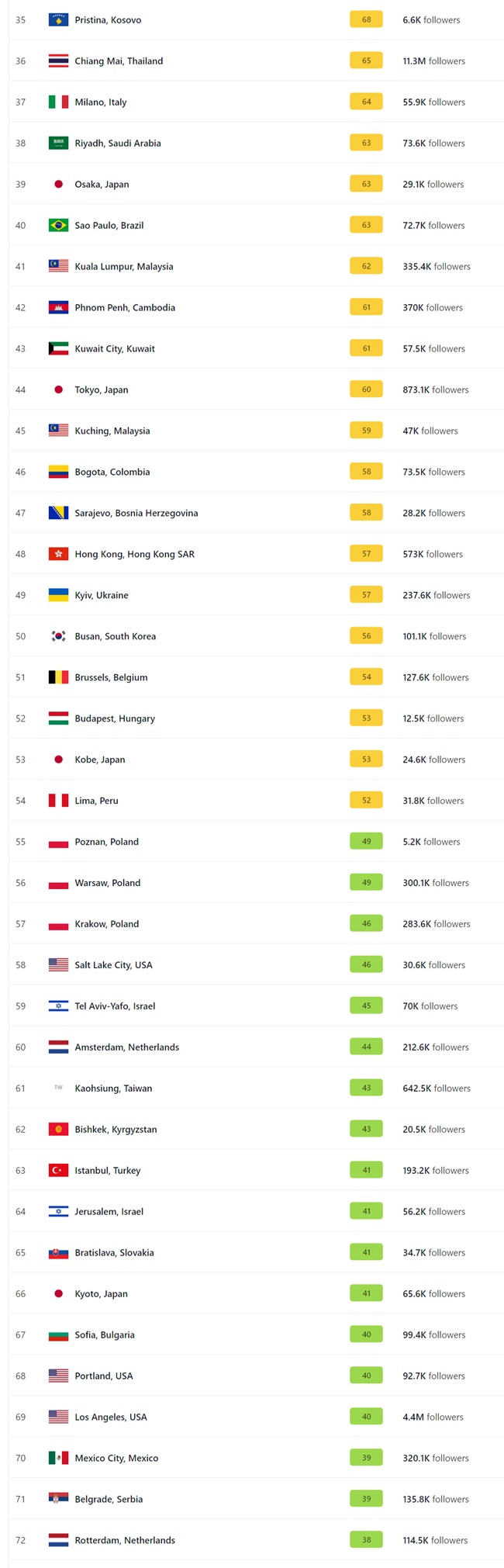Open Sarajevo, Bosnia Herzegovina city page

136,513
